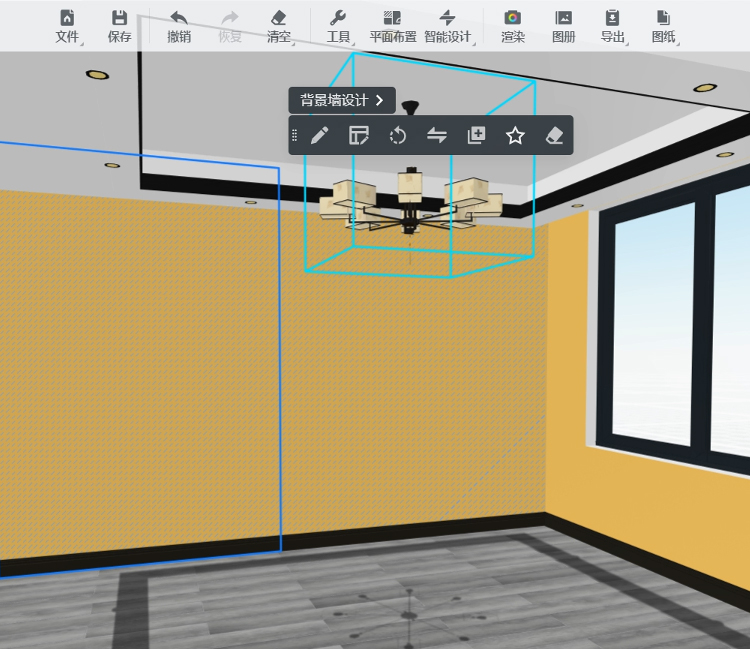The height and width of the screenshot is (649, 750).
Task: Grab the floating toolbar drag handle
Action: pyautogui.click(x=295, y=135)
